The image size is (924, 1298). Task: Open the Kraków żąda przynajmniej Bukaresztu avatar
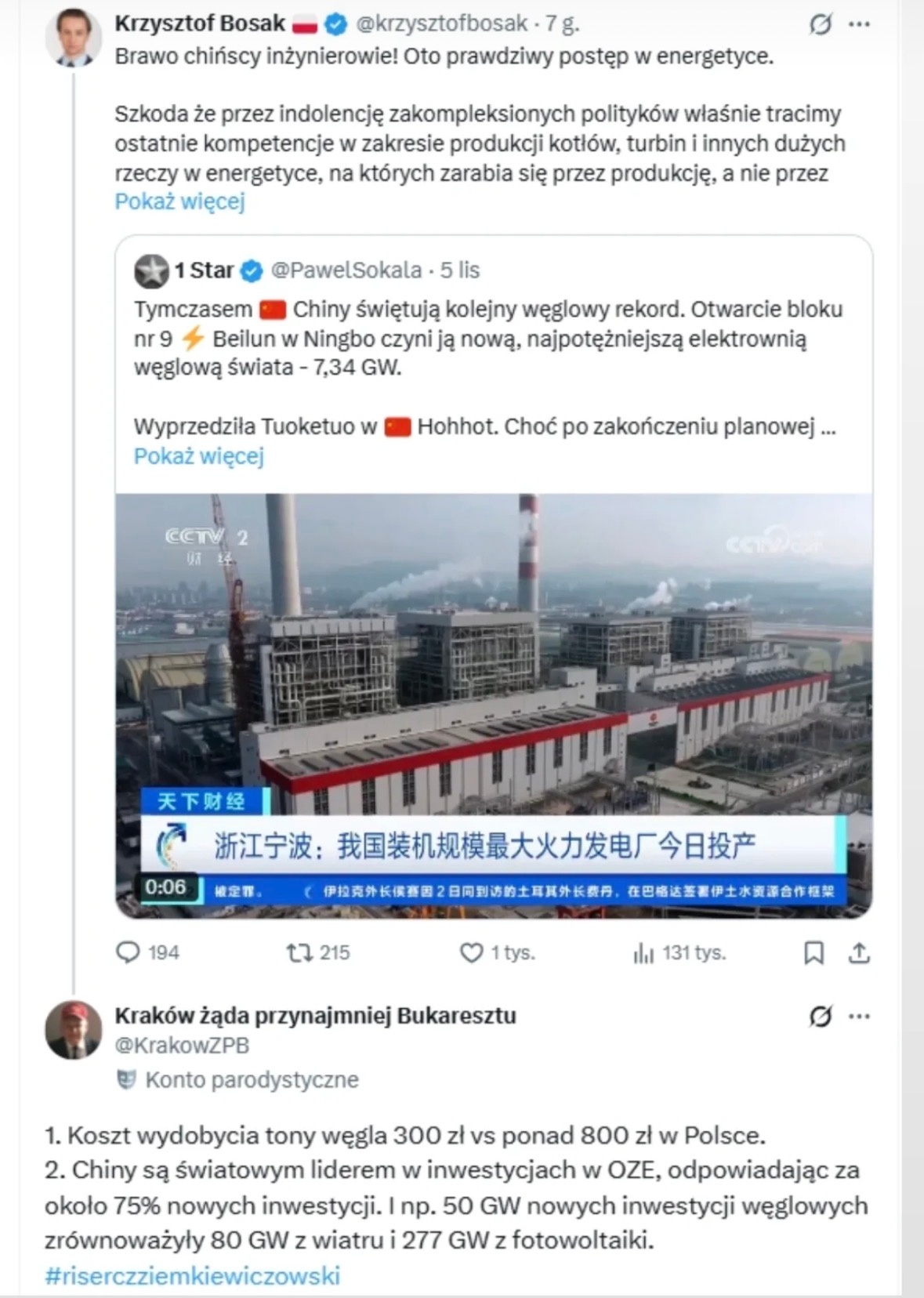73,1029
